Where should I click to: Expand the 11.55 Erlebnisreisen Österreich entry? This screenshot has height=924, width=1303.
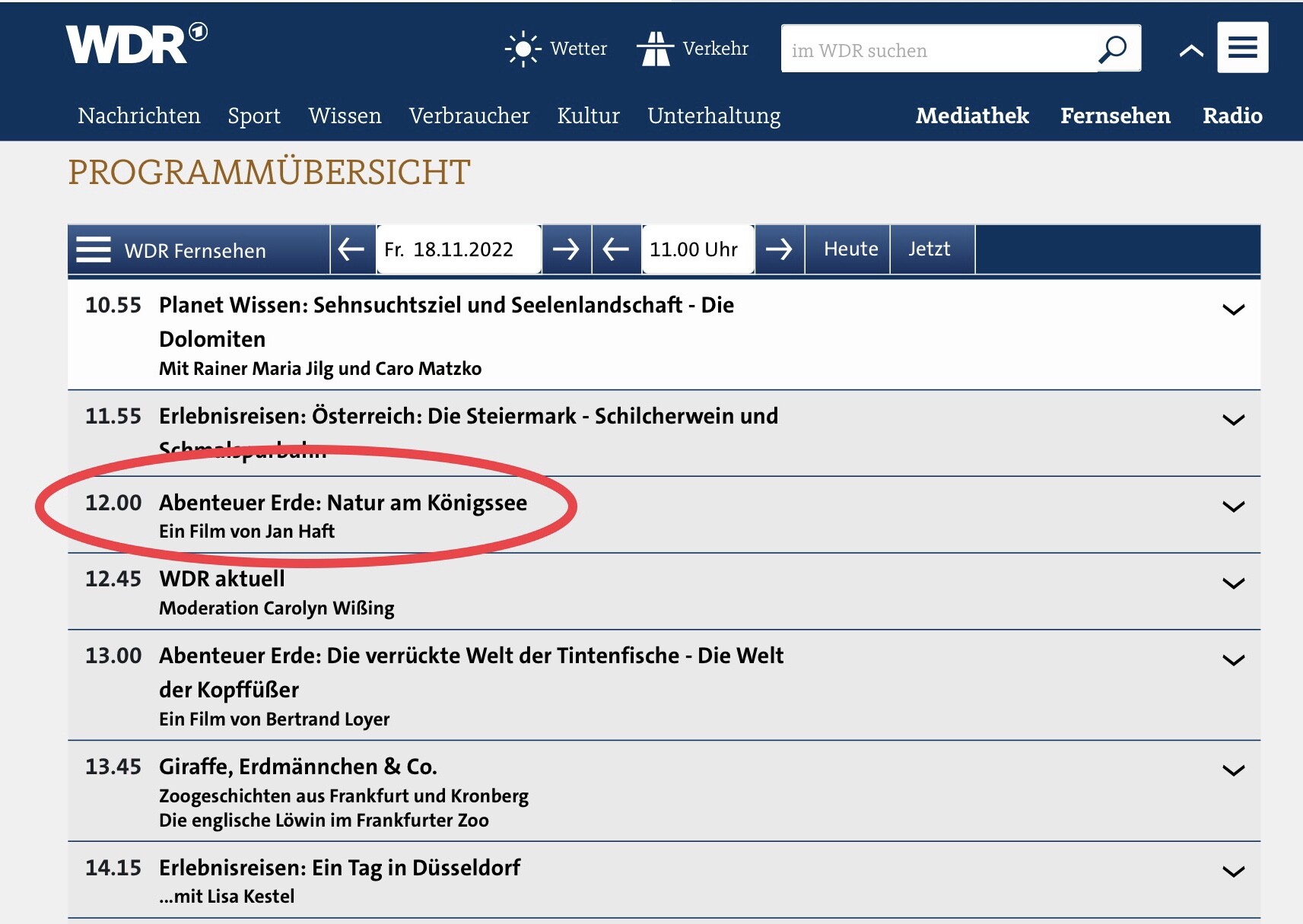pos(1233,419)
